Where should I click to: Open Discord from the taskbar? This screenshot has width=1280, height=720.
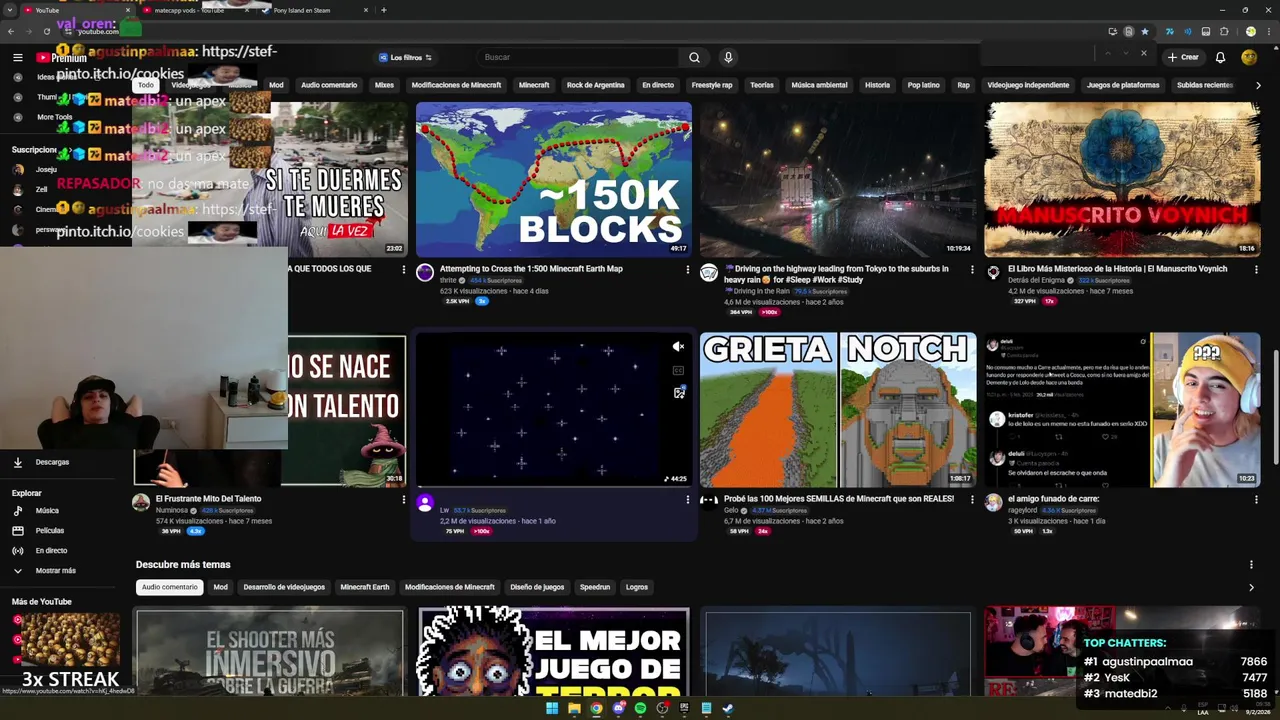tap(618, 708)
